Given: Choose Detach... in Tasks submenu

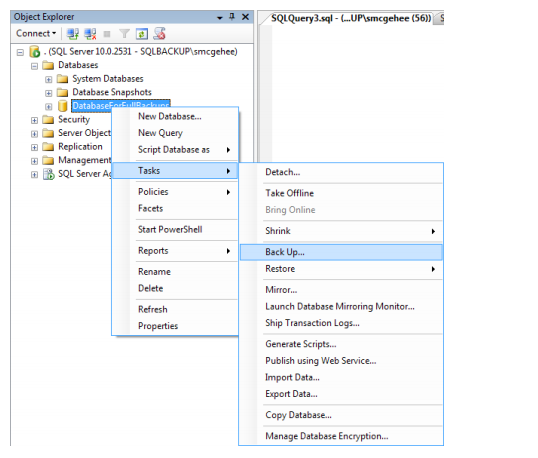Looking at the screenshot, I should point(341,172).
